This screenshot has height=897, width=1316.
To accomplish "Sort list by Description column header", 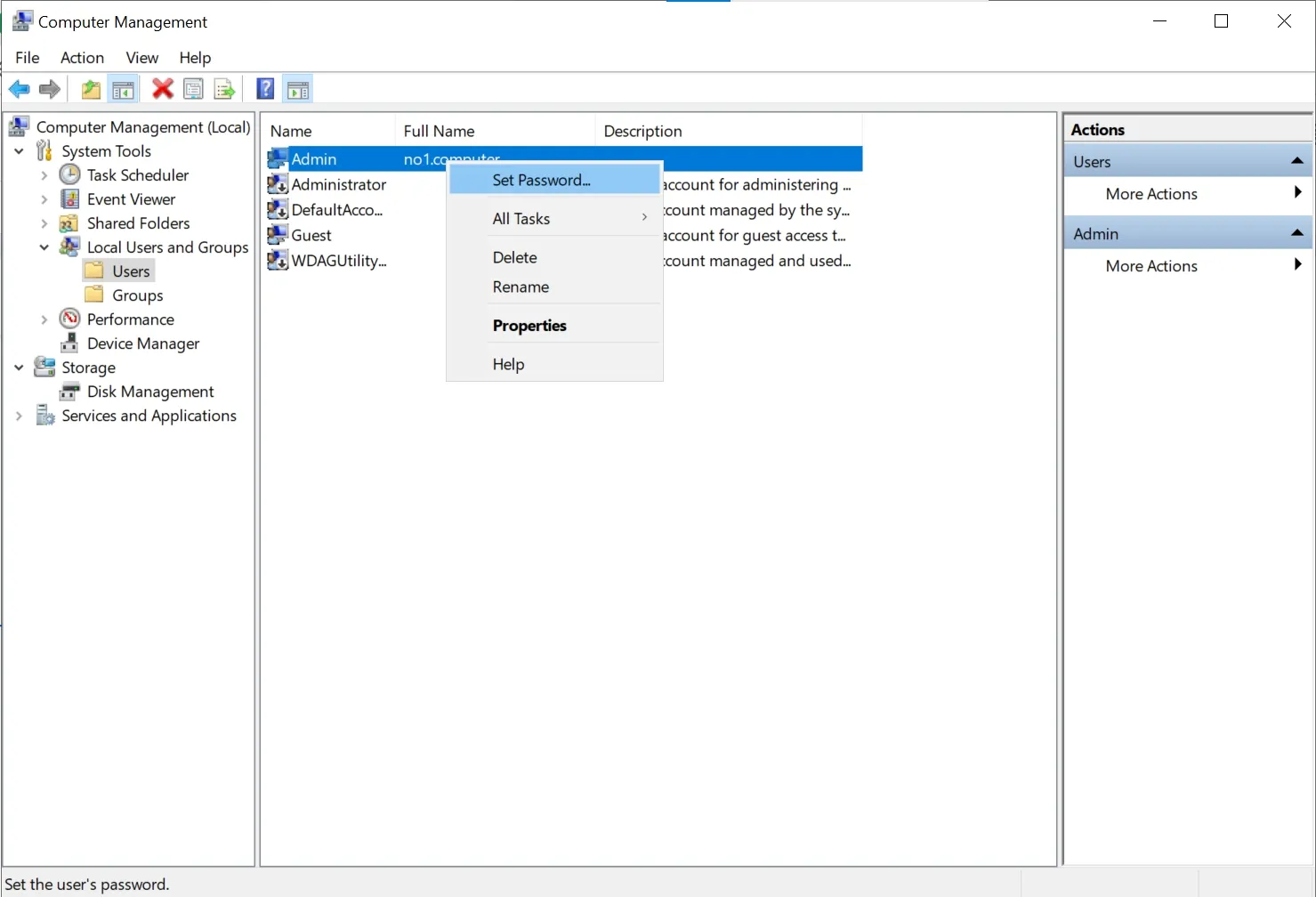I will pos(642,131).
